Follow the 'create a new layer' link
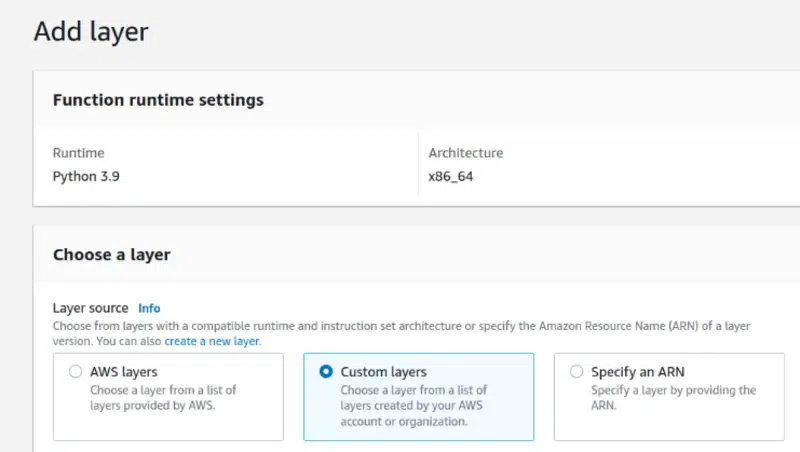The height and width of the screenshot is (452, 800). (212, 341)
